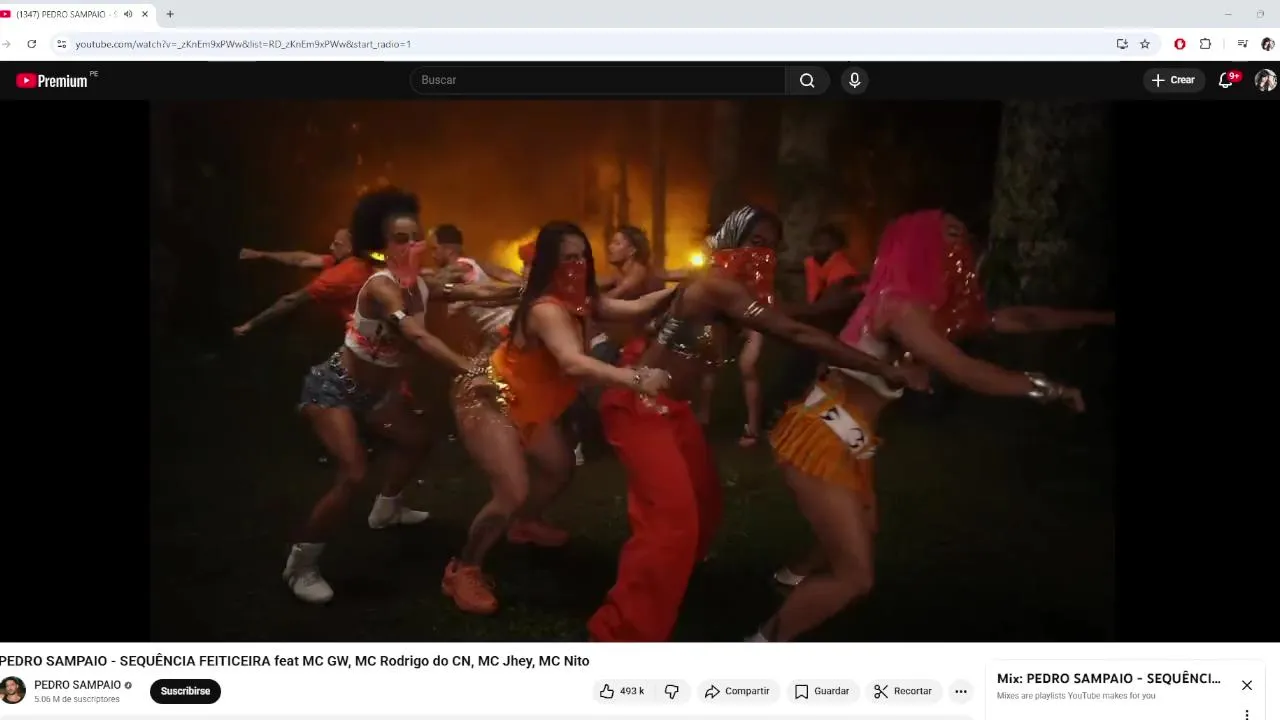Open YouTube notifications bell
This screenshot has width=1280, height=720.
1226,80
